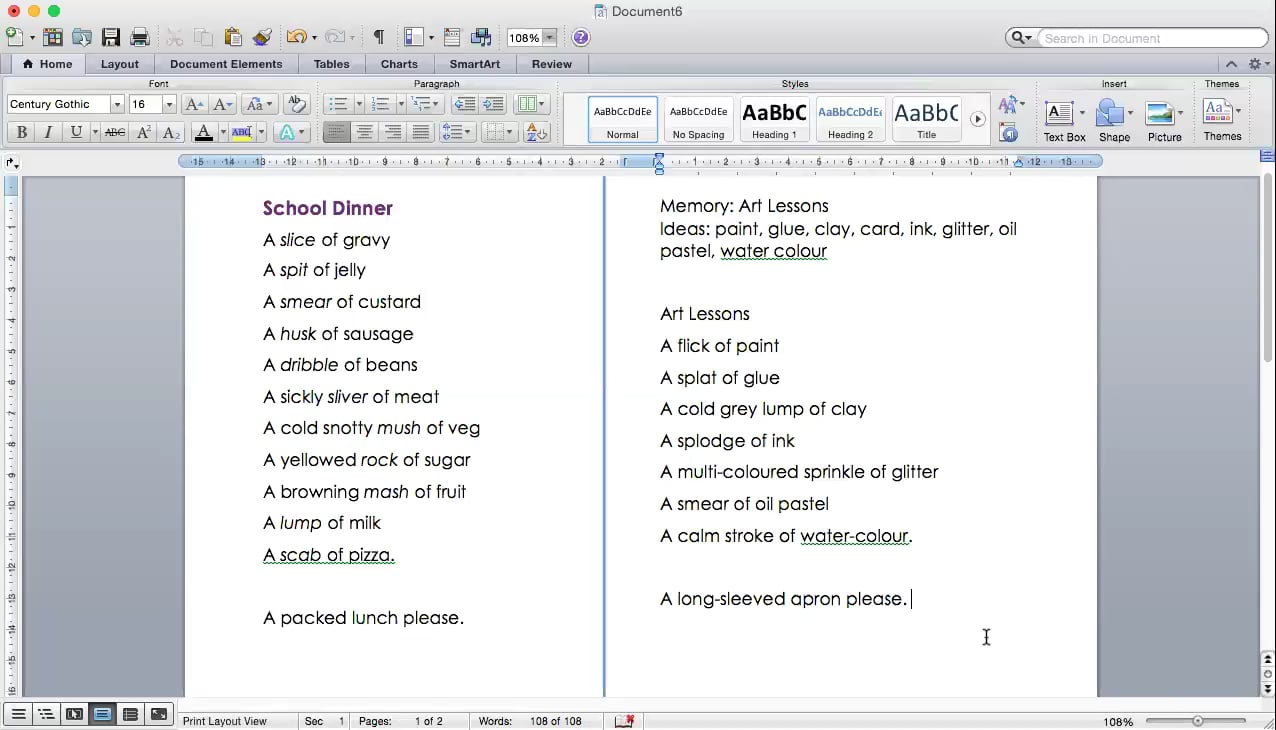Screen dimensions: 1276x730
Task: Open the SmartArt tab
Action: 475,64
